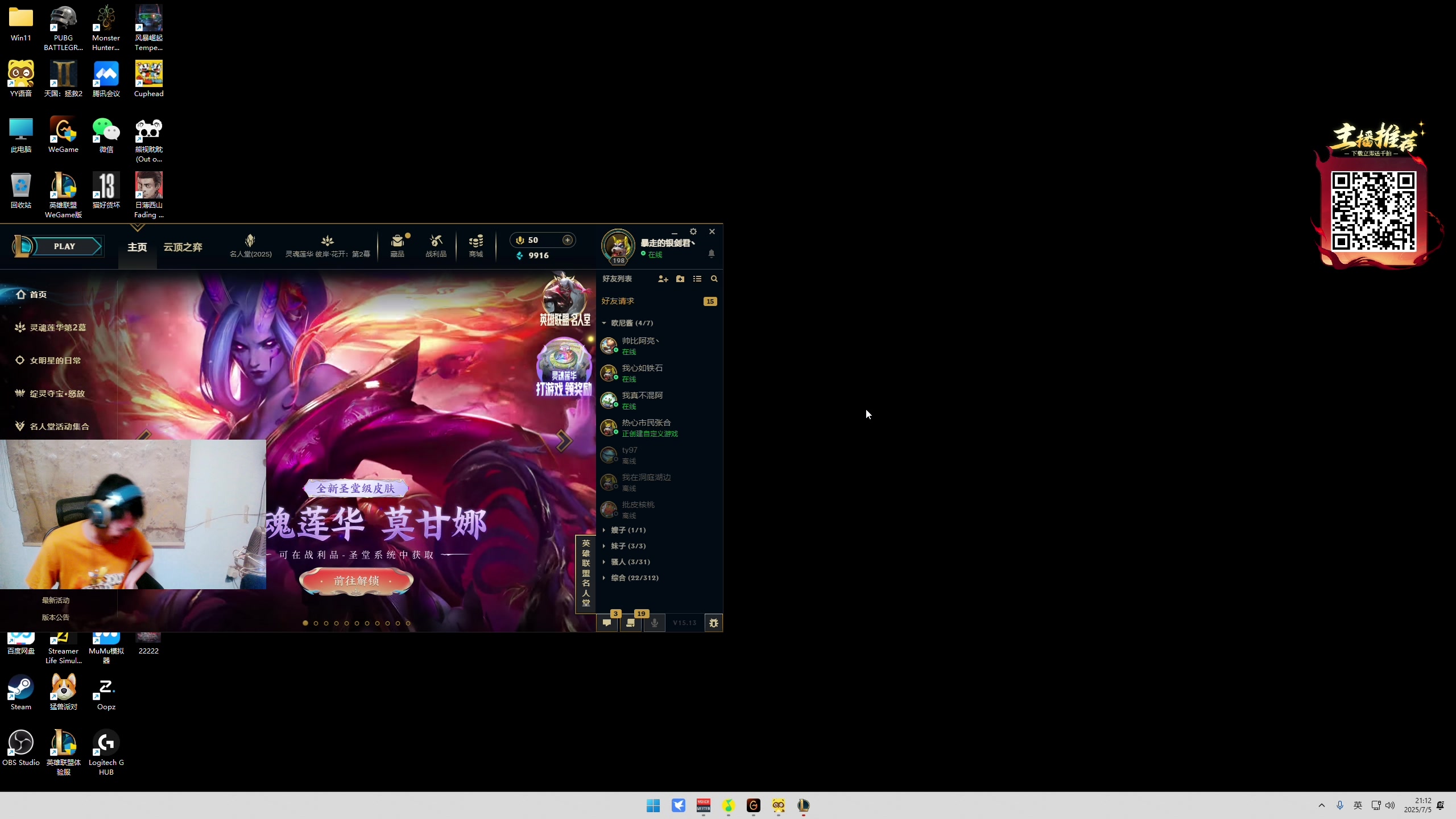
Task: Open 回收站 recycle bin
Action: (x=20, y=191)
